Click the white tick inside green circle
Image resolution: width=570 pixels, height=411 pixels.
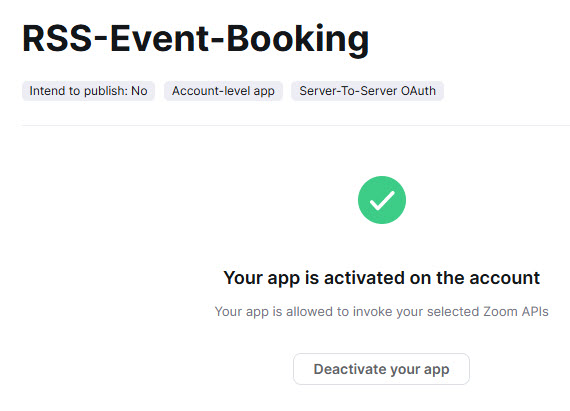click(x=382, y=200)
